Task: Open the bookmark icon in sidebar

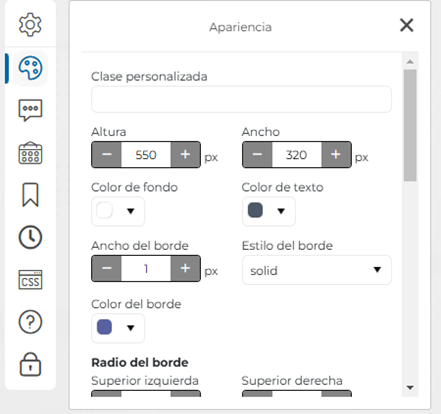Action: [x=30, y=195]
